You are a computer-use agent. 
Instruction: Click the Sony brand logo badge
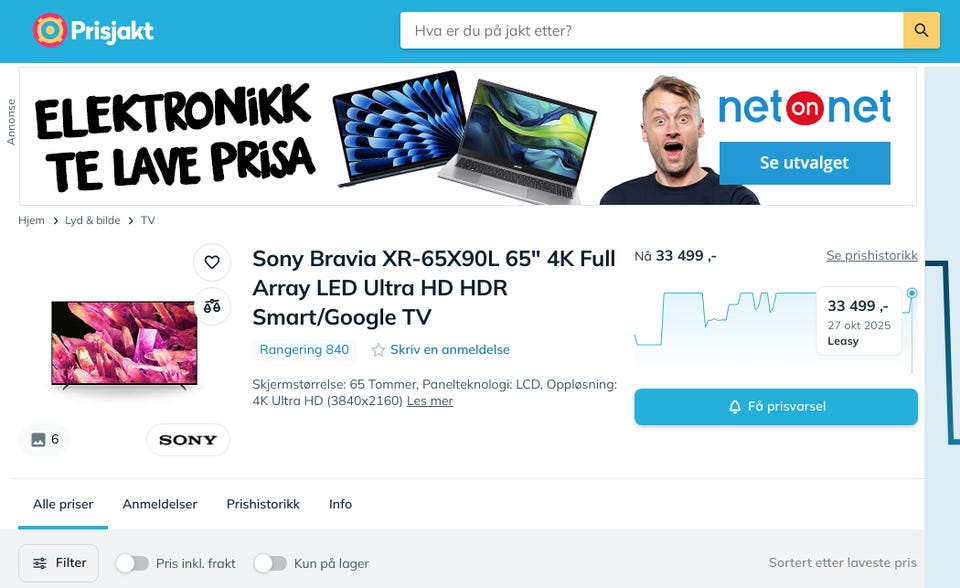point(188,440)
